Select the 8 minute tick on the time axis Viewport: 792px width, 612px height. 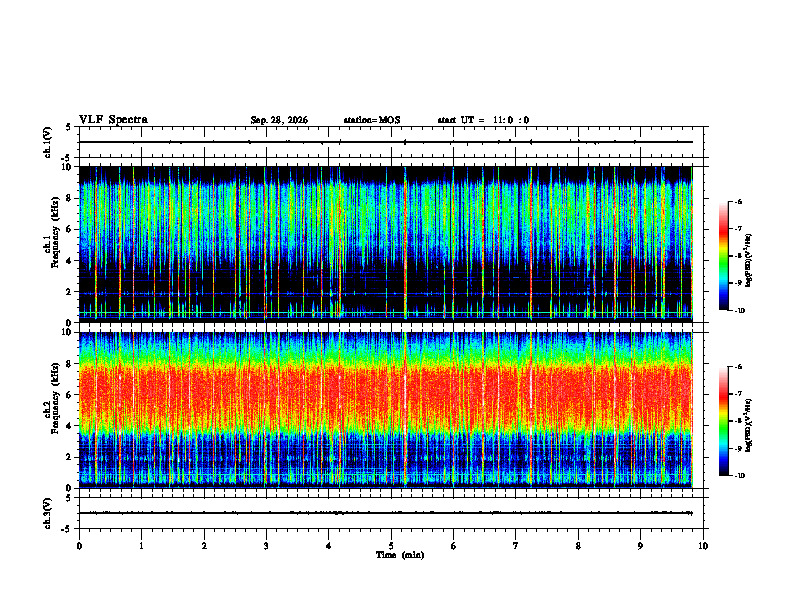pos(578,546)
